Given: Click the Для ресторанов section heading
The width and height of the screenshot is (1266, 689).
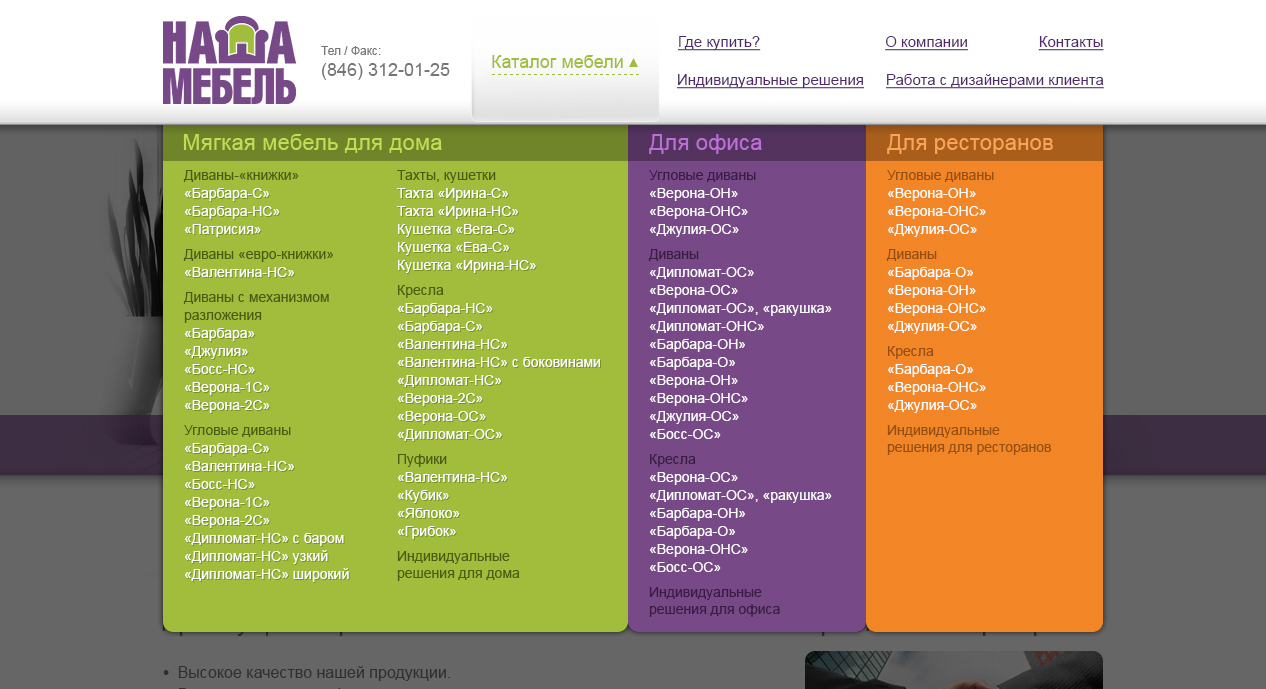Looking at the screenshot, I should tap(969, 143).
